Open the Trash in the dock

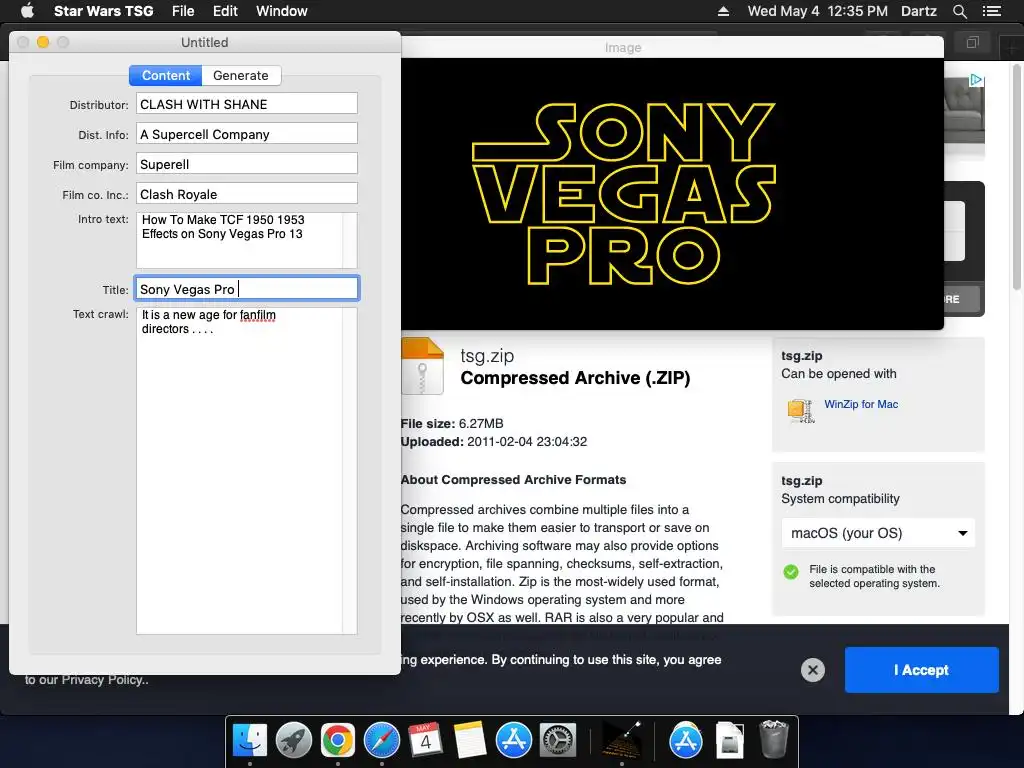pyautogui.click(x=774, y=740)
